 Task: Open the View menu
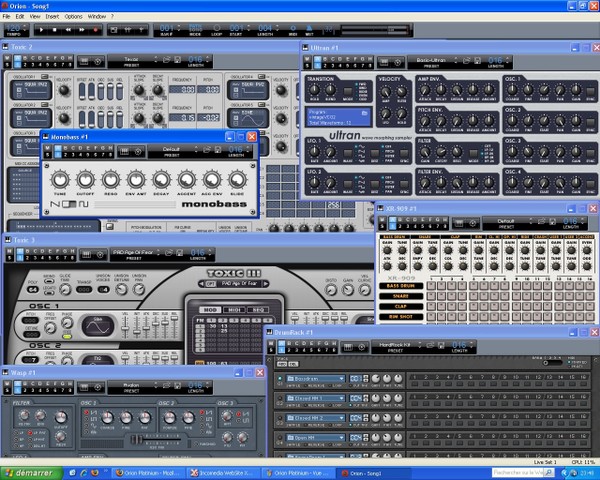coord(35,16)
